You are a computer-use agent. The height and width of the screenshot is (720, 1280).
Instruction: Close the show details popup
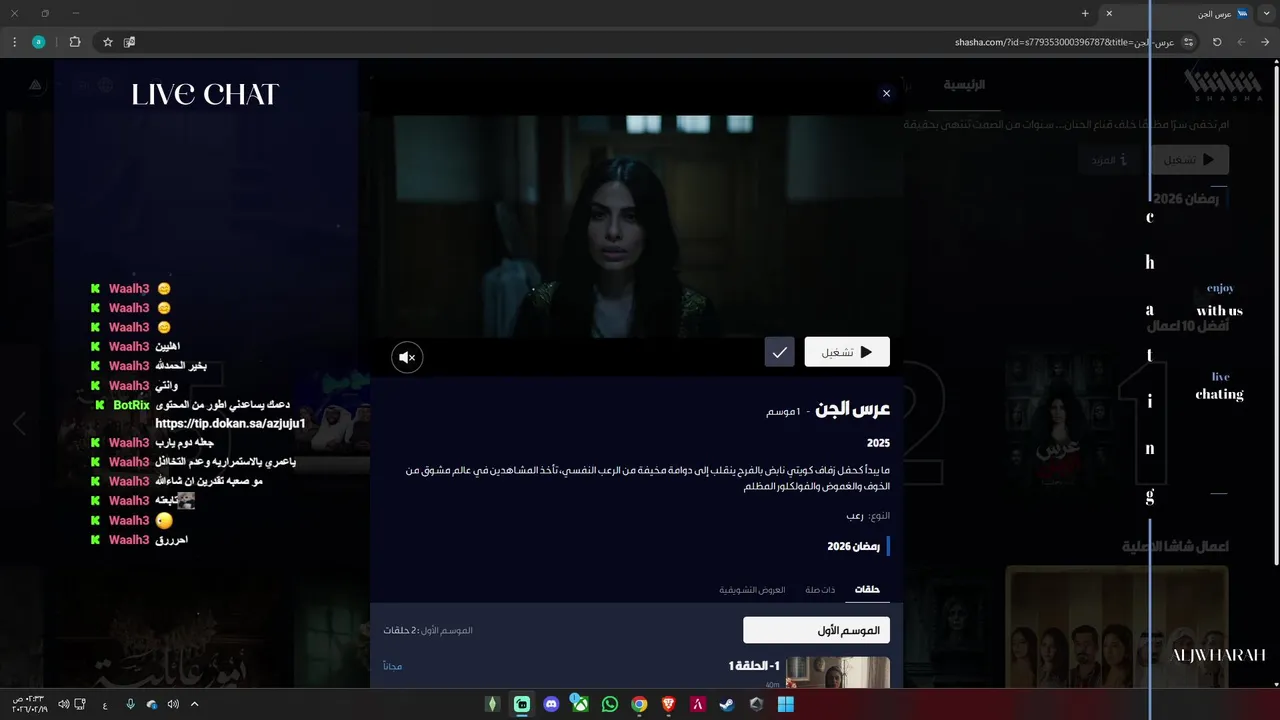pos(886,93)
